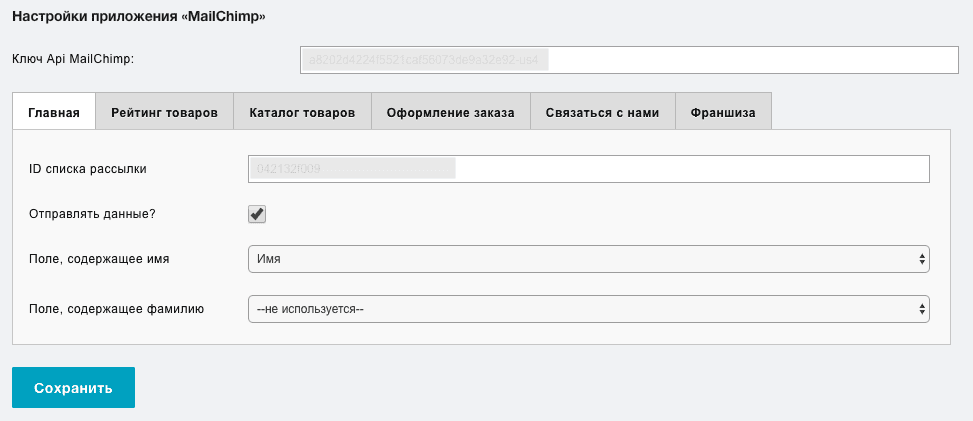The height and width of the screenshot is (421, 973).
Task: Switch to the Франшиза tab
Action: pos(723,113)
